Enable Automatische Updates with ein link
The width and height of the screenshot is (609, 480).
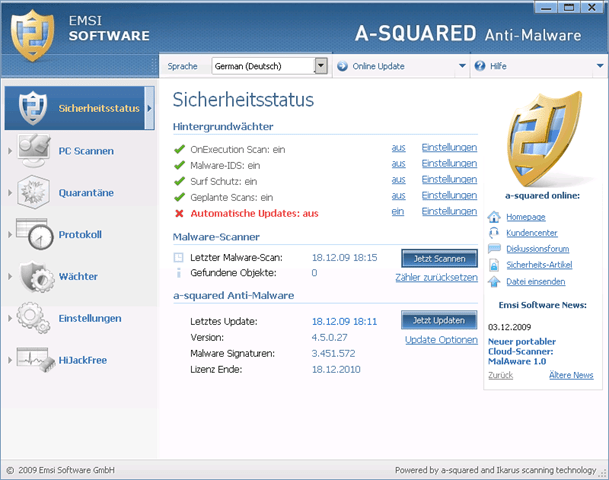[x=398, y=211]
